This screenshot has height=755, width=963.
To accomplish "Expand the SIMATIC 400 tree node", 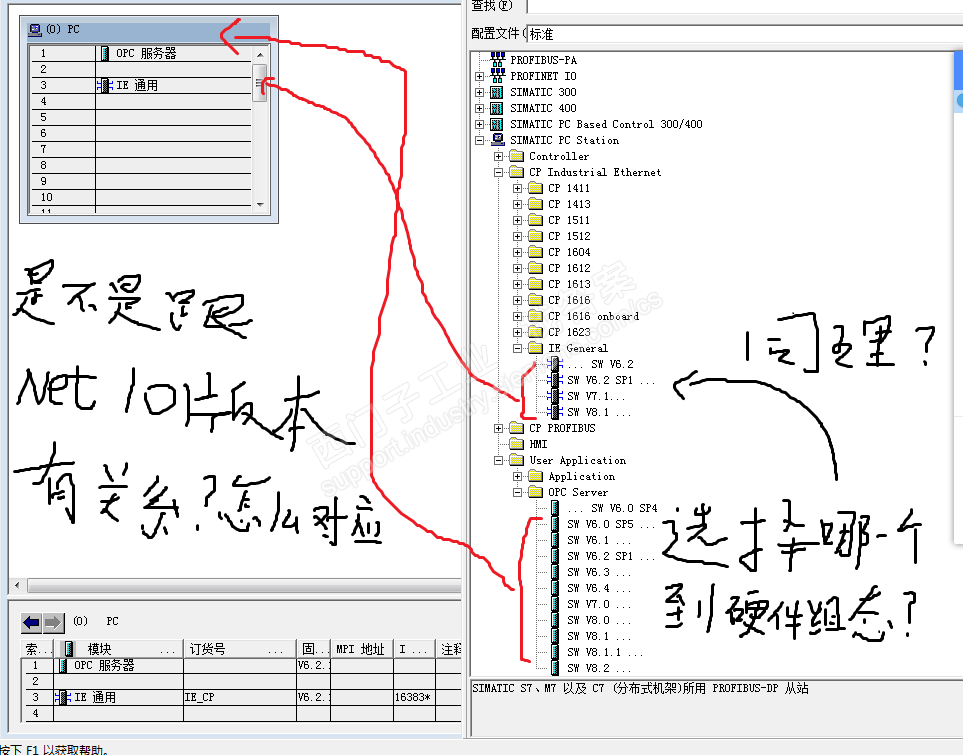I will 480,108.
